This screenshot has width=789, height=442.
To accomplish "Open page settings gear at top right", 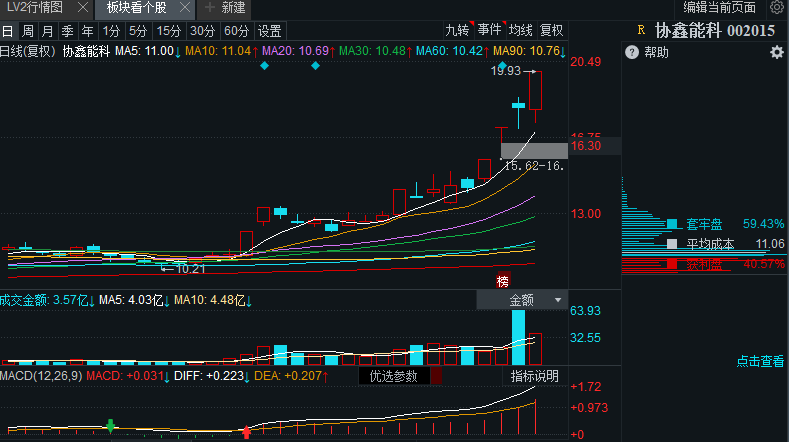I will 777,8.
